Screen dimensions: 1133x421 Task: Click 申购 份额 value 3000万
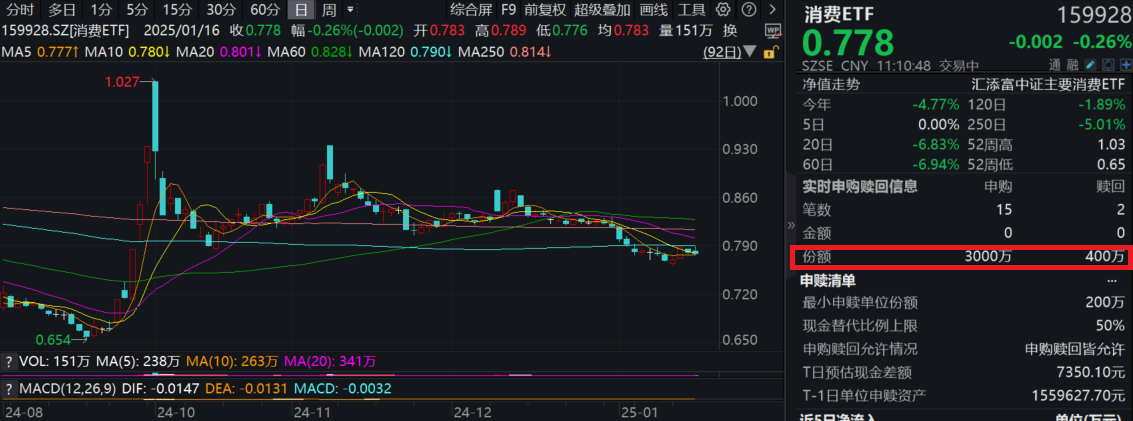coord(988,256)
